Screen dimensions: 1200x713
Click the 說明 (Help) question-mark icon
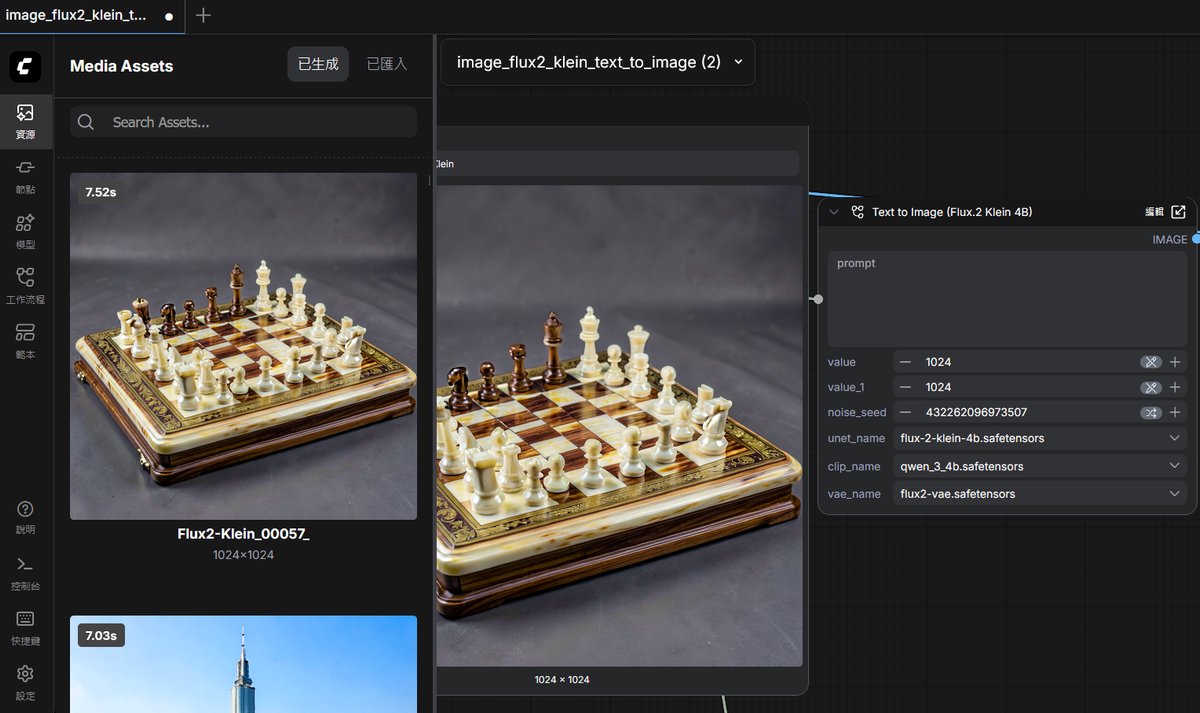click(x=25, y=516)
